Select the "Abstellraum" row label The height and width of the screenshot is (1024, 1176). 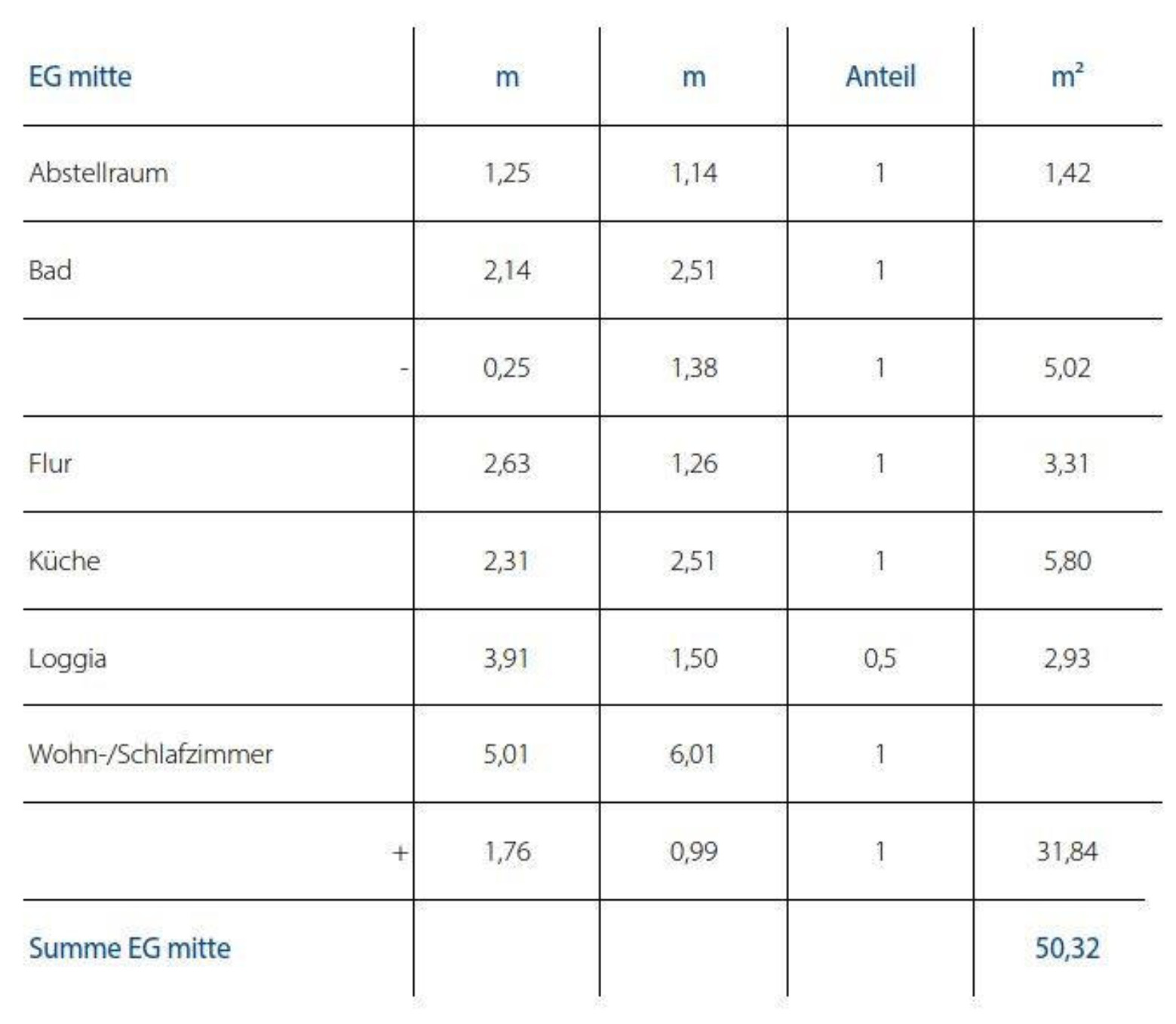[x=98, y=174]
